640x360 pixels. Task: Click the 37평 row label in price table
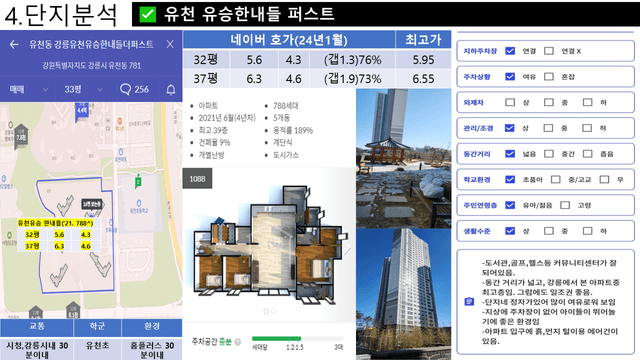click(206, 78)
